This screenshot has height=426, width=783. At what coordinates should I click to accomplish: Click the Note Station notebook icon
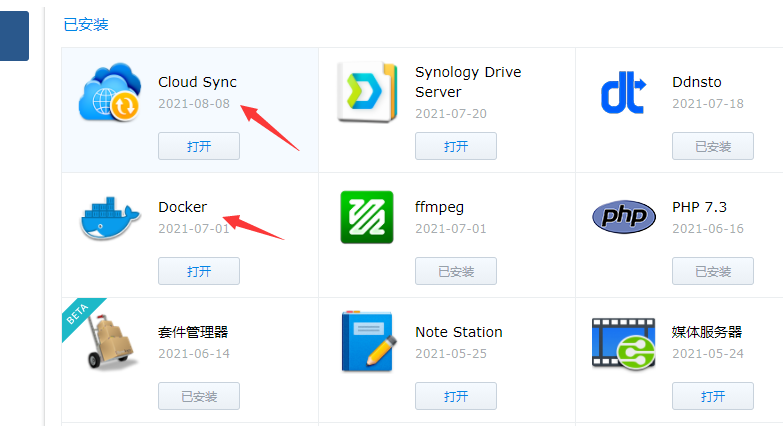(x=369, y=342)
